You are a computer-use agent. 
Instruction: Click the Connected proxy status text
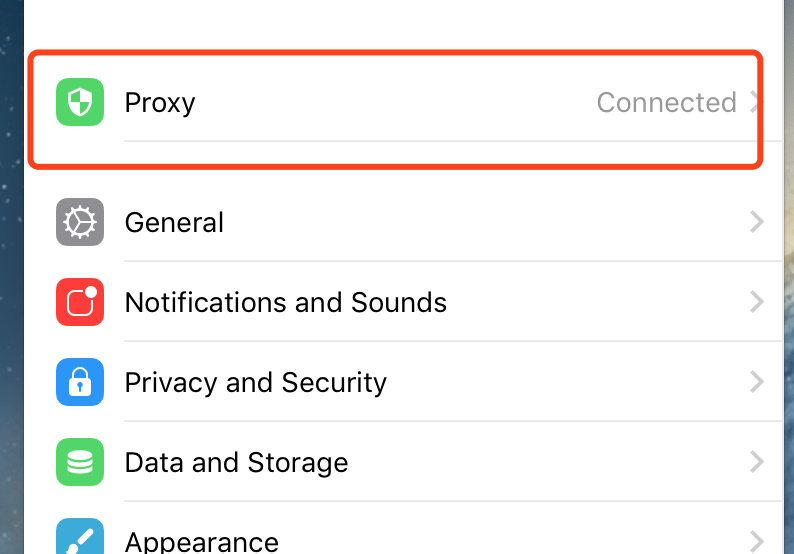click(666, 102)
